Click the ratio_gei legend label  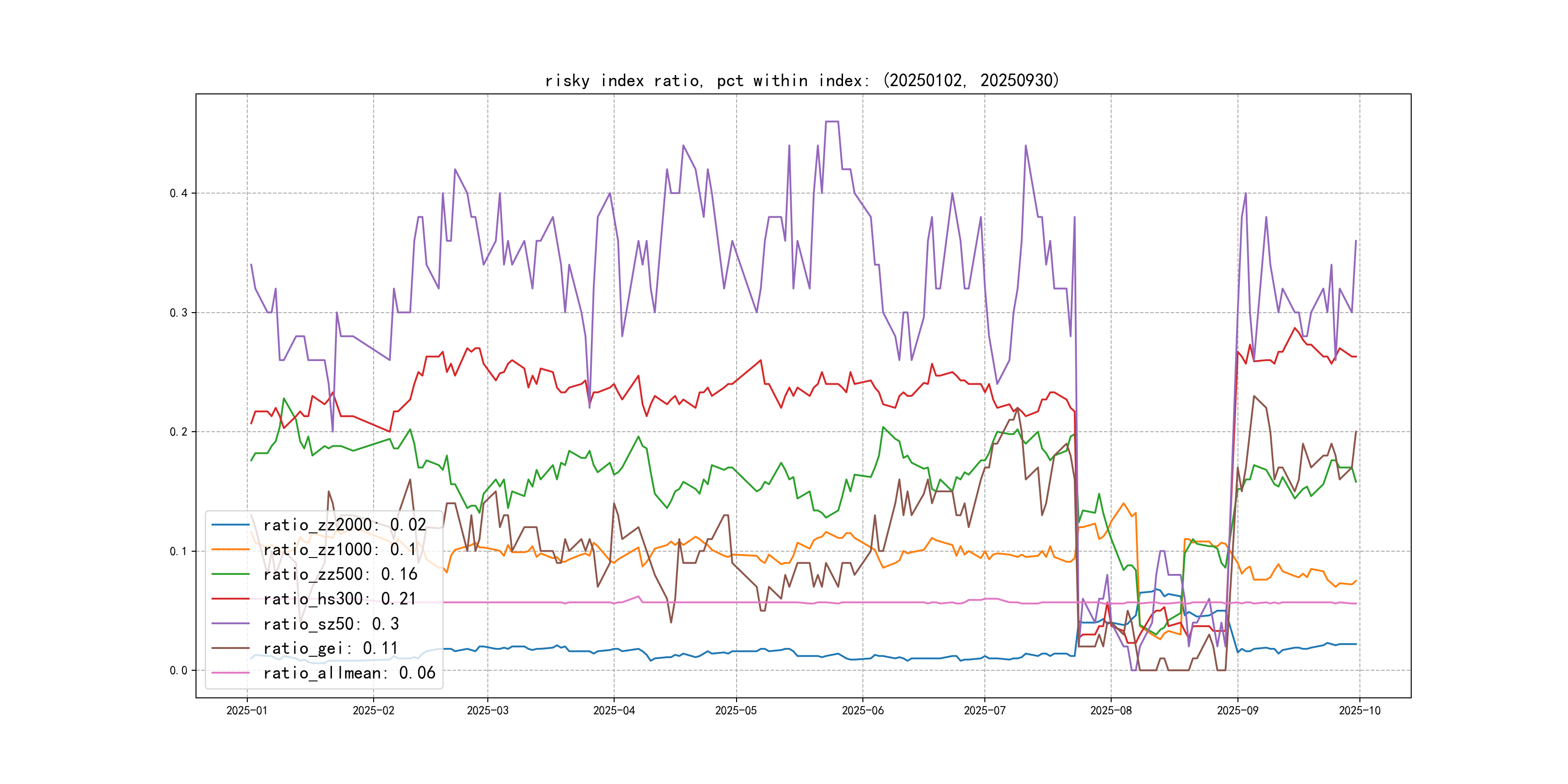click(x=330, y=648)
